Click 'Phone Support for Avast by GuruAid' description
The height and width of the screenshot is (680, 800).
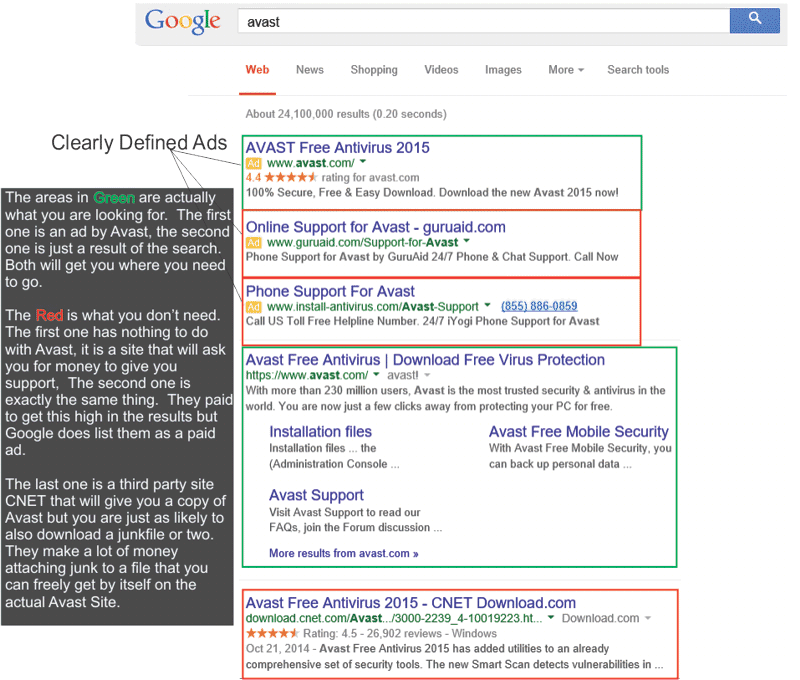pyautogui.click(x=432, y=257)
